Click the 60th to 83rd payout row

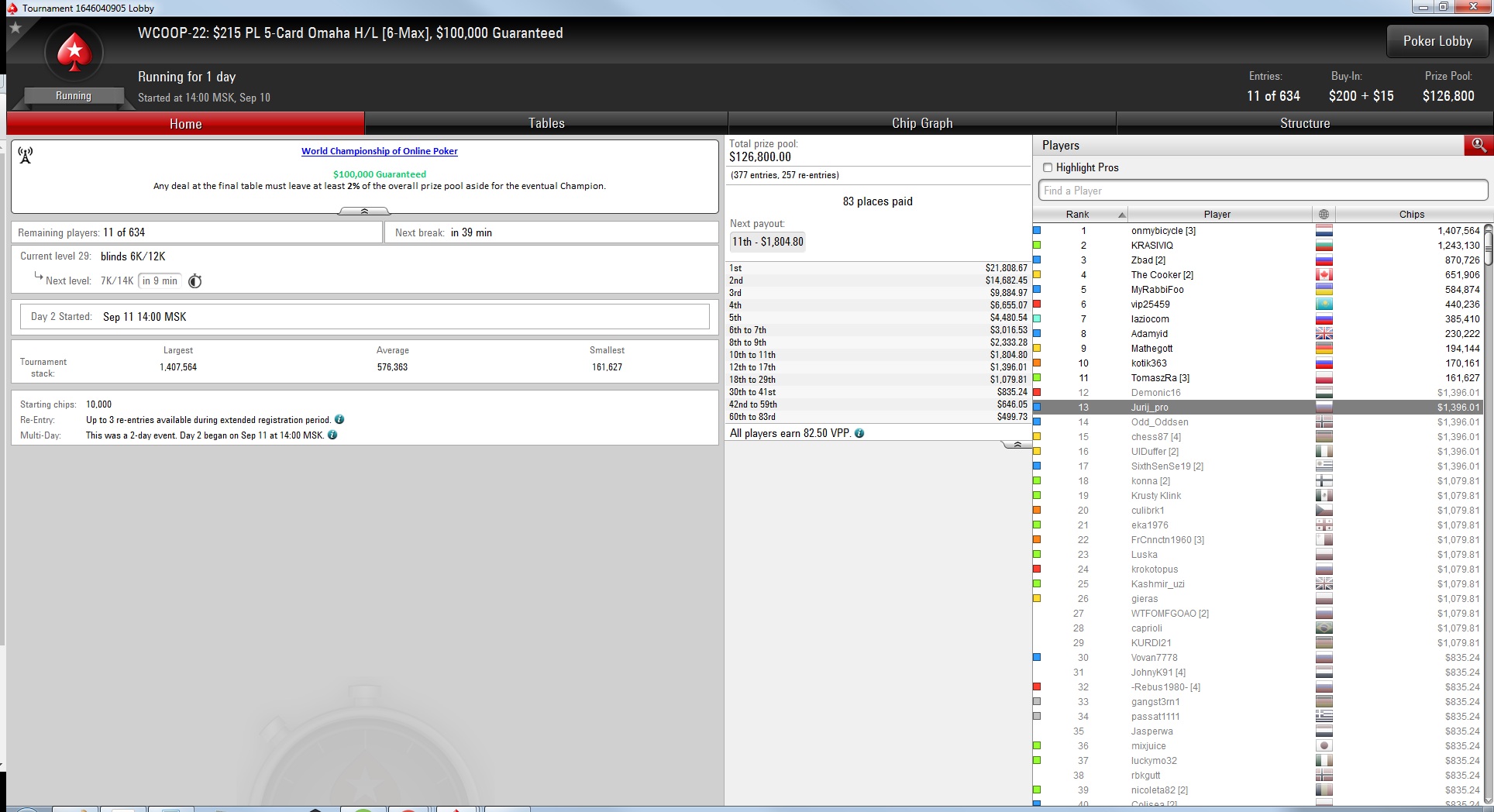(878, 417)
